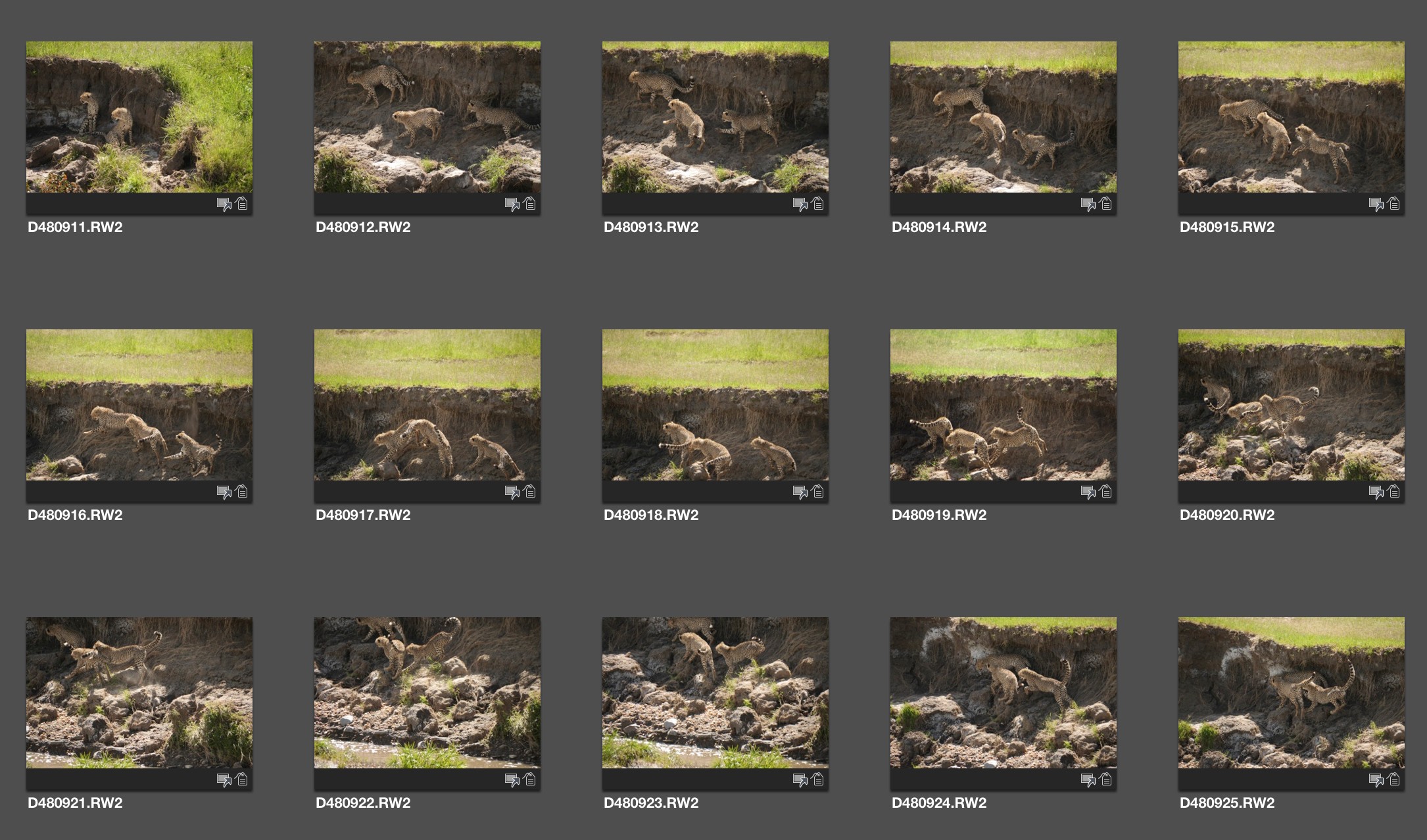Screen dimensions: 1427x840
Task: Click the file name label D480921.RW2
Action: 75,803
